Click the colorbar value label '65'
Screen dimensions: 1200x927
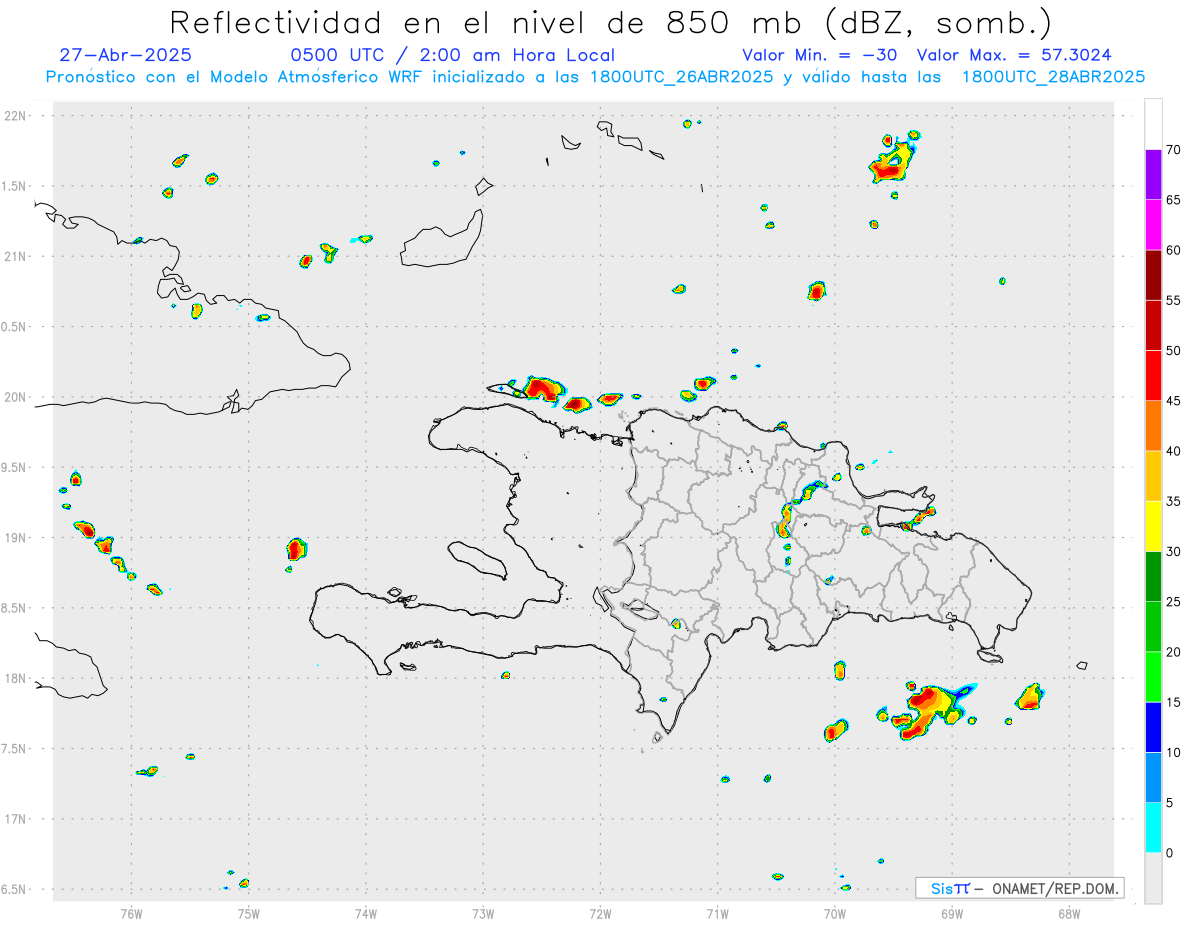1175,200
